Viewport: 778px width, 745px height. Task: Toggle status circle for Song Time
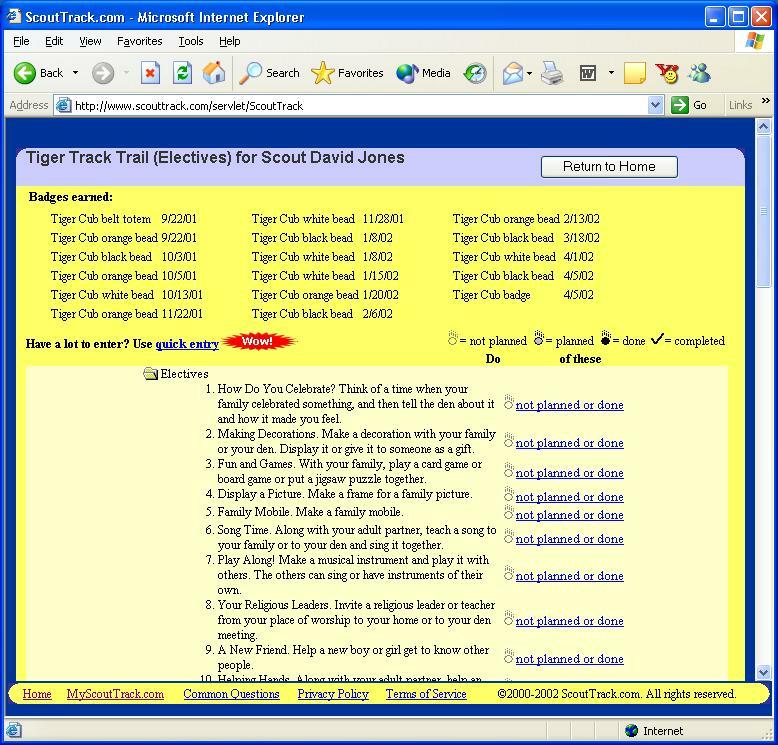coord(508,537)
